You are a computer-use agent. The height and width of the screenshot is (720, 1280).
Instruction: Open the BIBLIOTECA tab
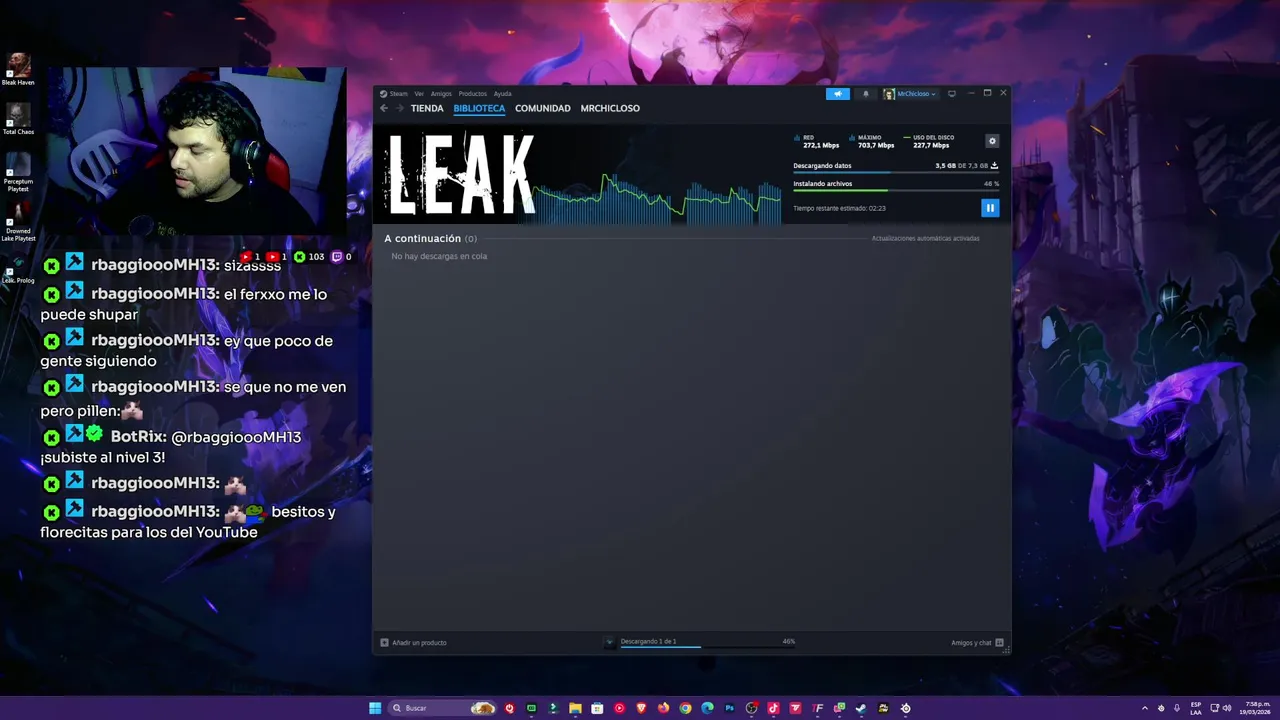click(479, 108)
